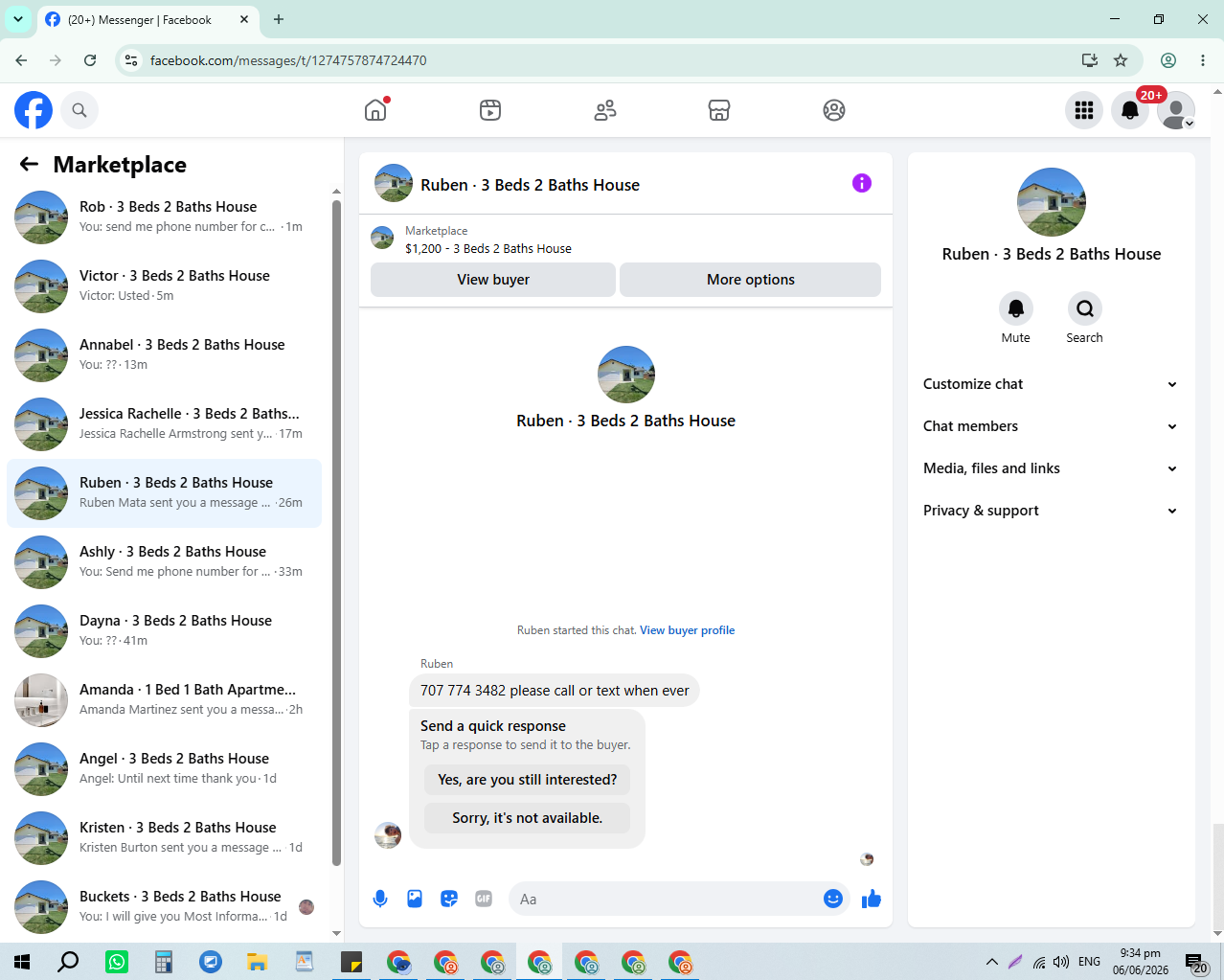
Task: Open WhatsApp from the taskbar
Action: pyautogui.click(x=117, y=962)
